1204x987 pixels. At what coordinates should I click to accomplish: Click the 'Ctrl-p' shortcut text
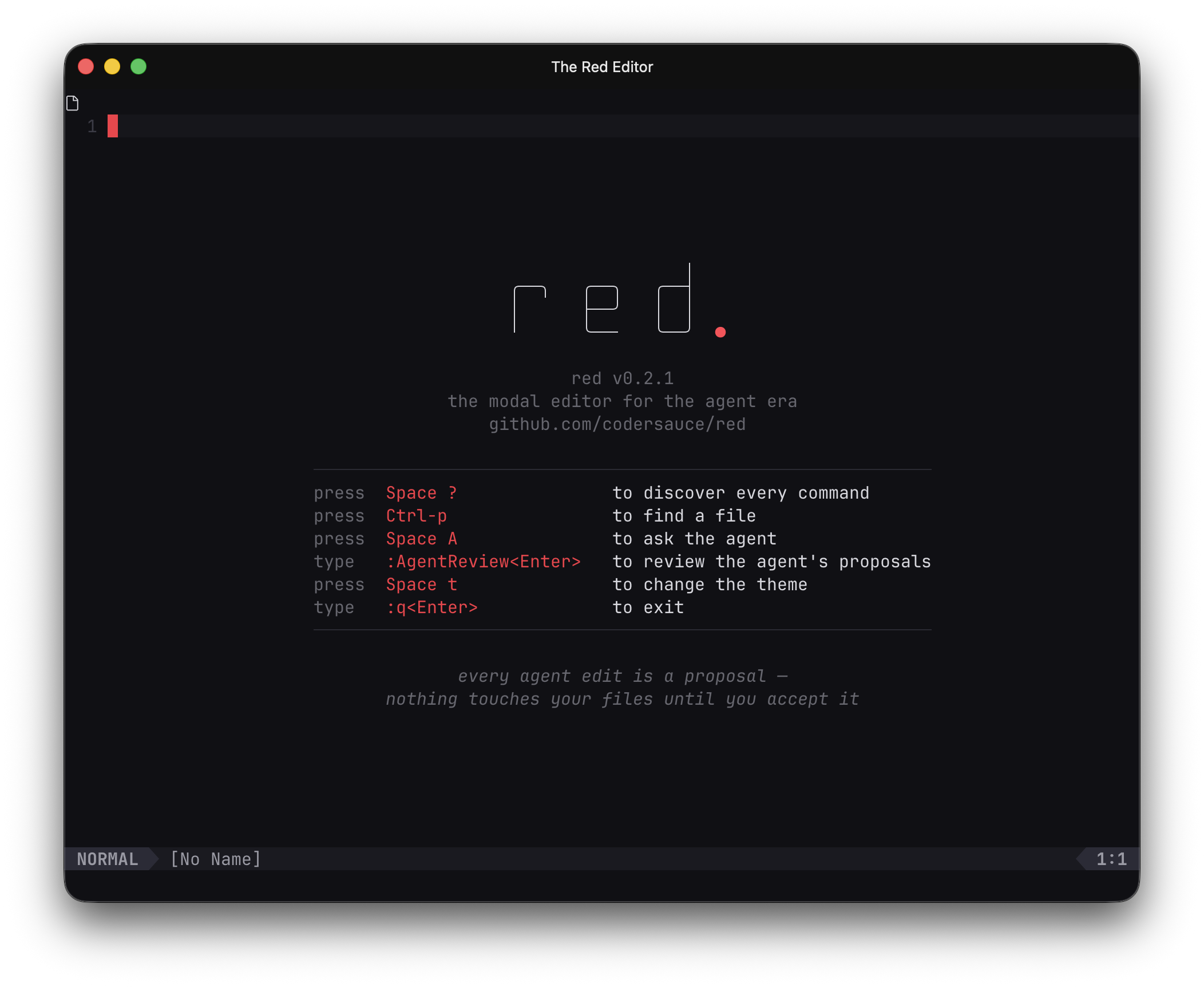click(417, 516)
